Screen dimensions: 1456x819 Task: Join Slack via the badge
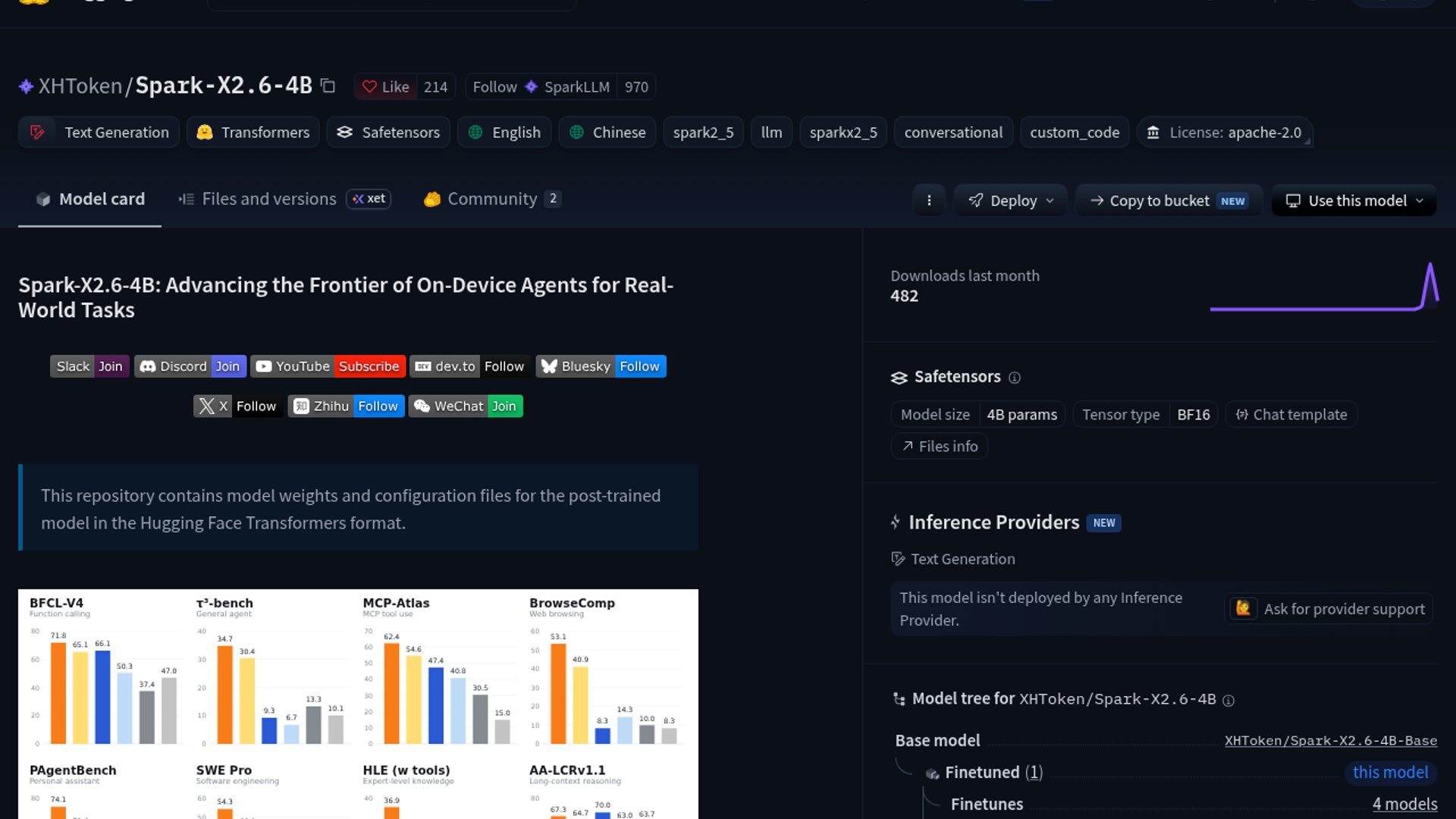(89, 366)
